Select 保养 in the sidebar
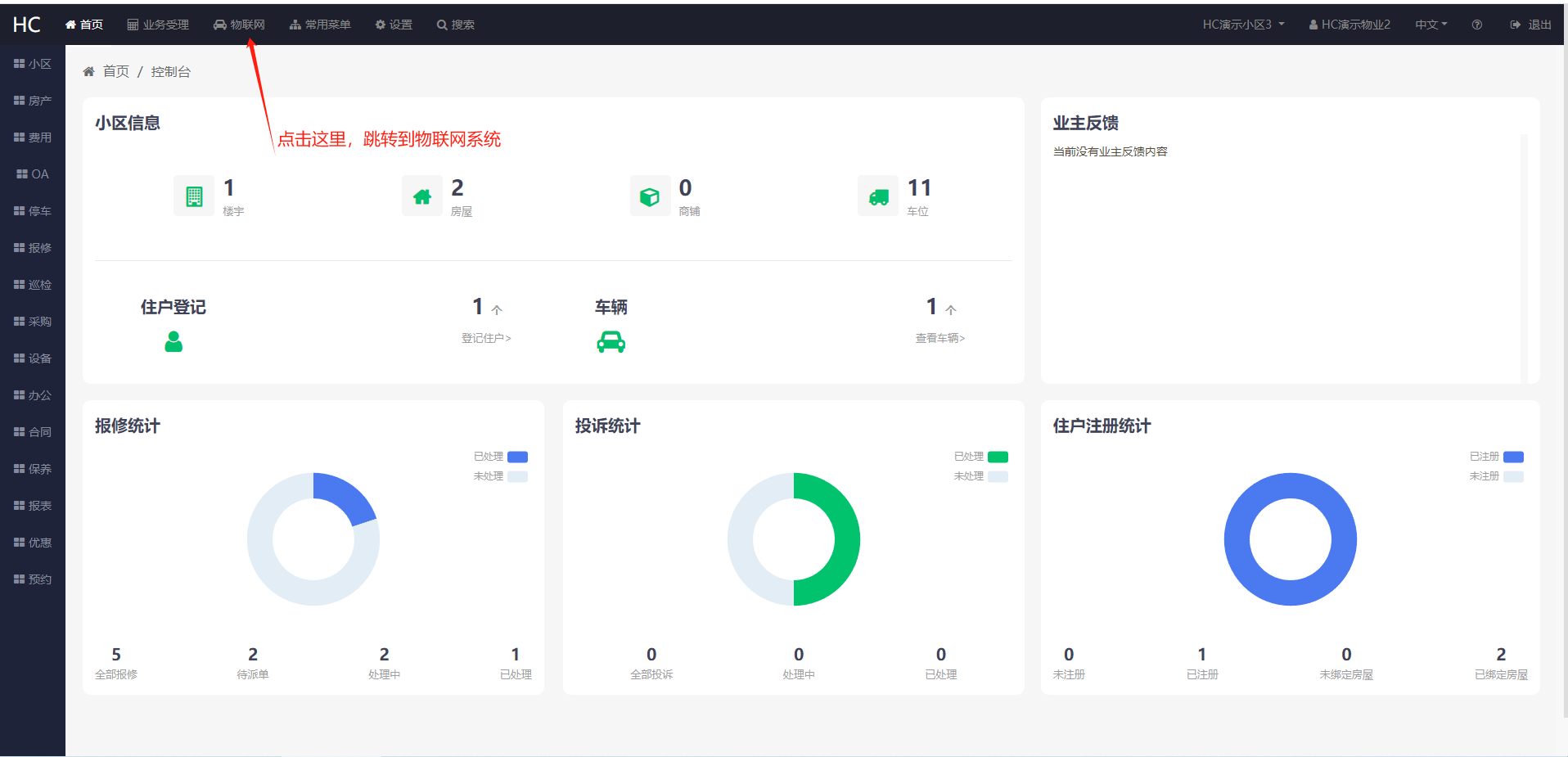This screenshot has width=1568, height=757. [33, 469]
